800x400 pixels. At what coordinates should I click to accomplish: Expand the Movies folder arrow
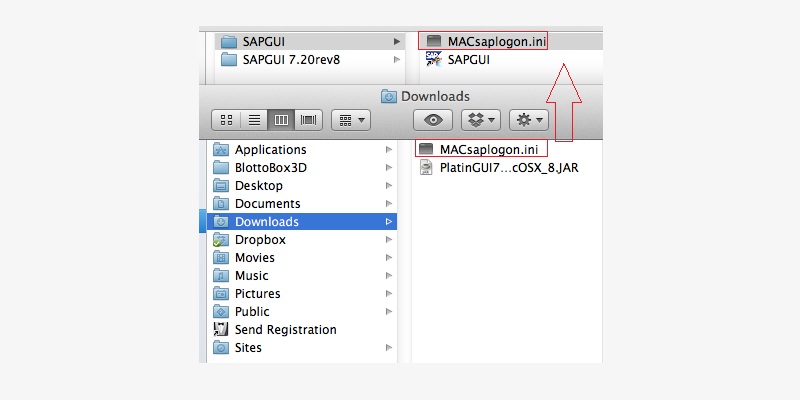pyautogui.click(x=389, y=258)
